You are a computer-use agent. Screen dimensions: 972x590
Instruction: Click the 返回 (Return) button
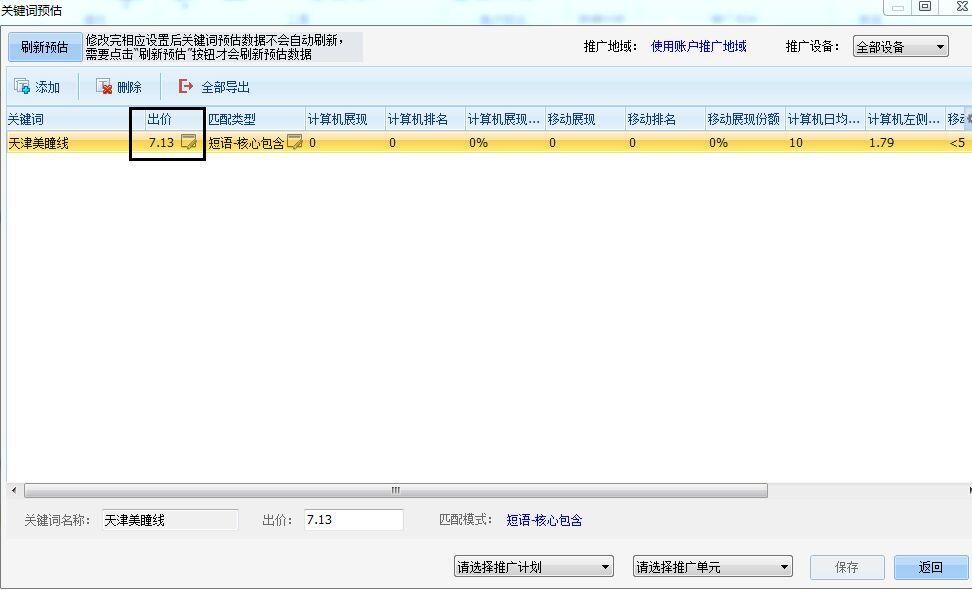tap(931, 566)
